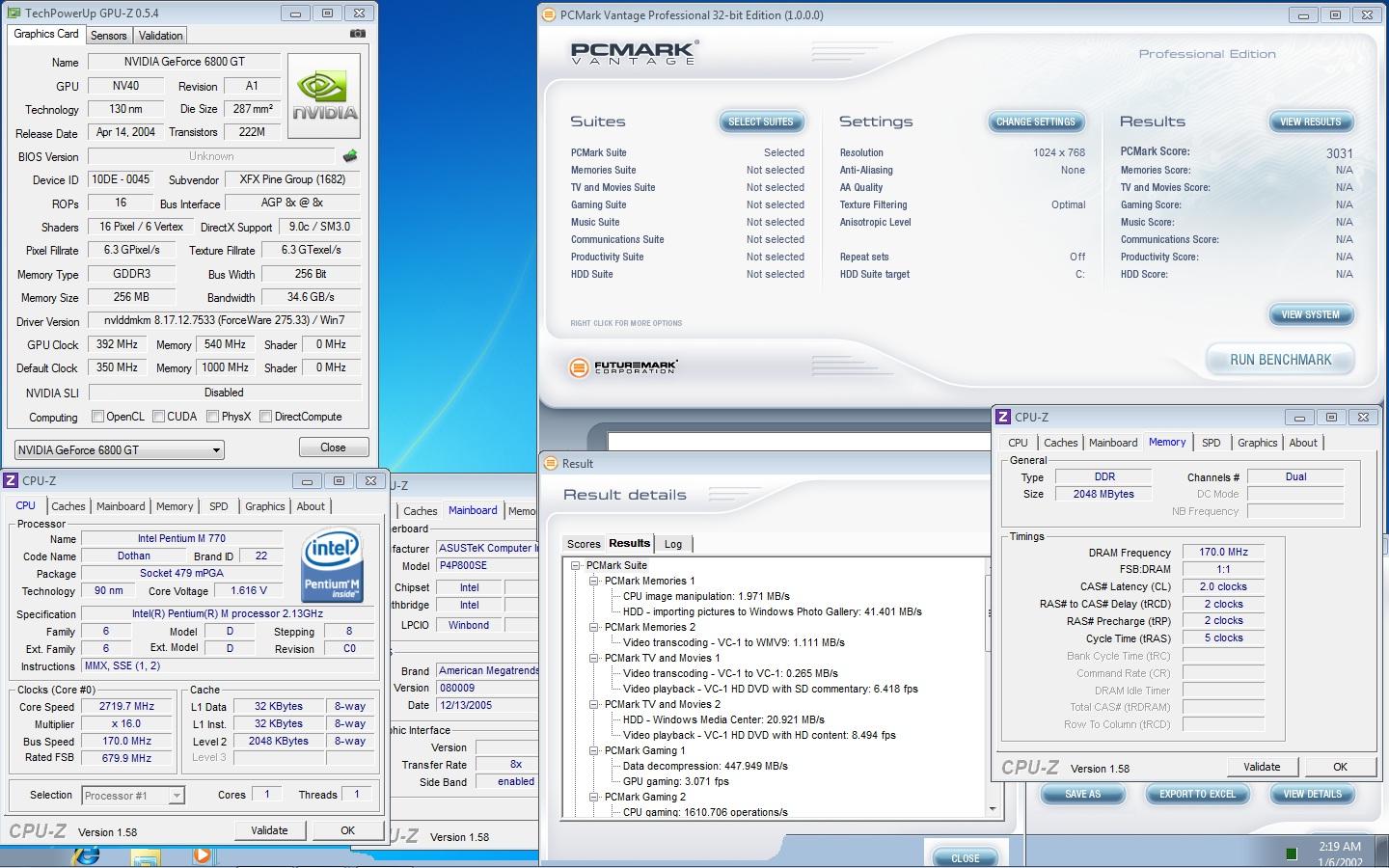Open Mainboard tab in the middle CPU-Z window

(x=473, y=510)
